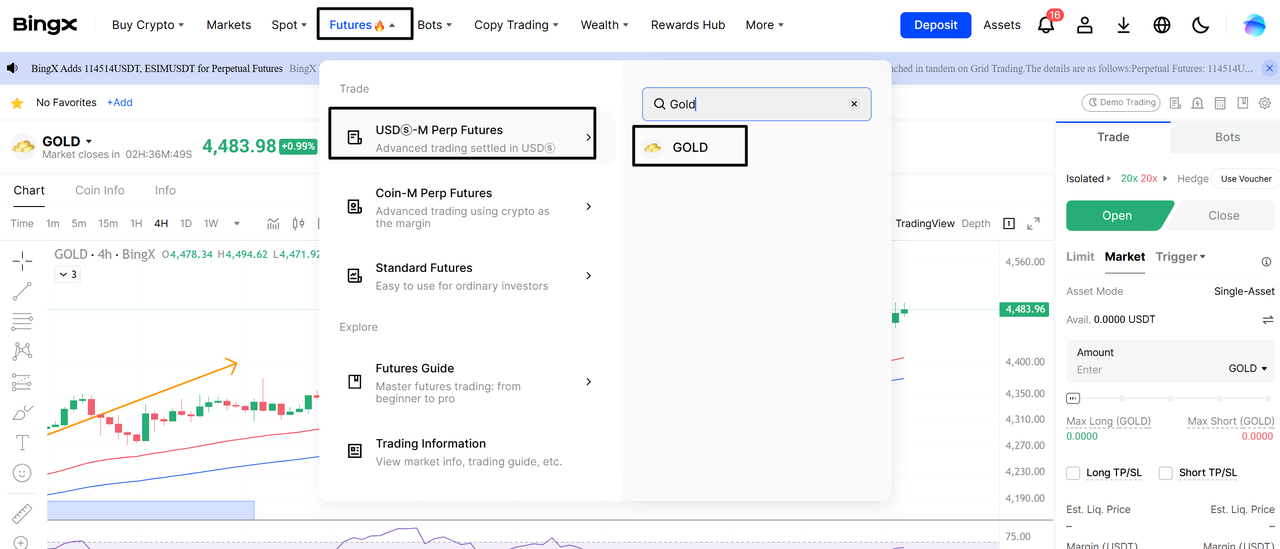The image size is (1280, 549).
Task: Switch to the Bots tab
Action: pos(1227,137)
